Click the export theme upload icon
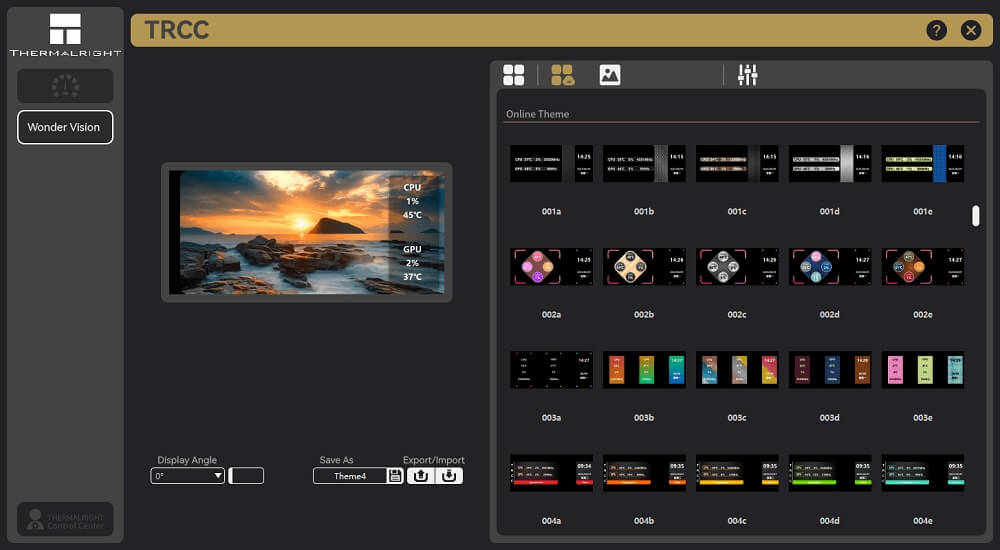The width and height of the screenshot is (1000, 550). (421, 476)
